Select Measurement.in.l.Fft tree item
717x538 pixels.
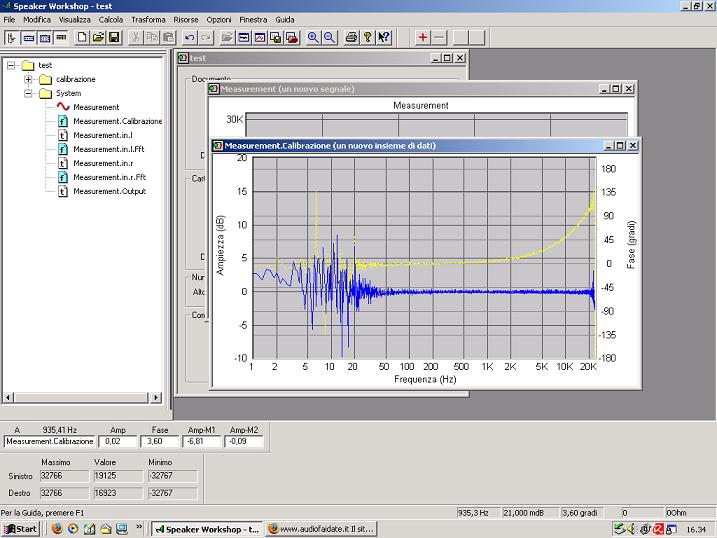tap(109, 149)
